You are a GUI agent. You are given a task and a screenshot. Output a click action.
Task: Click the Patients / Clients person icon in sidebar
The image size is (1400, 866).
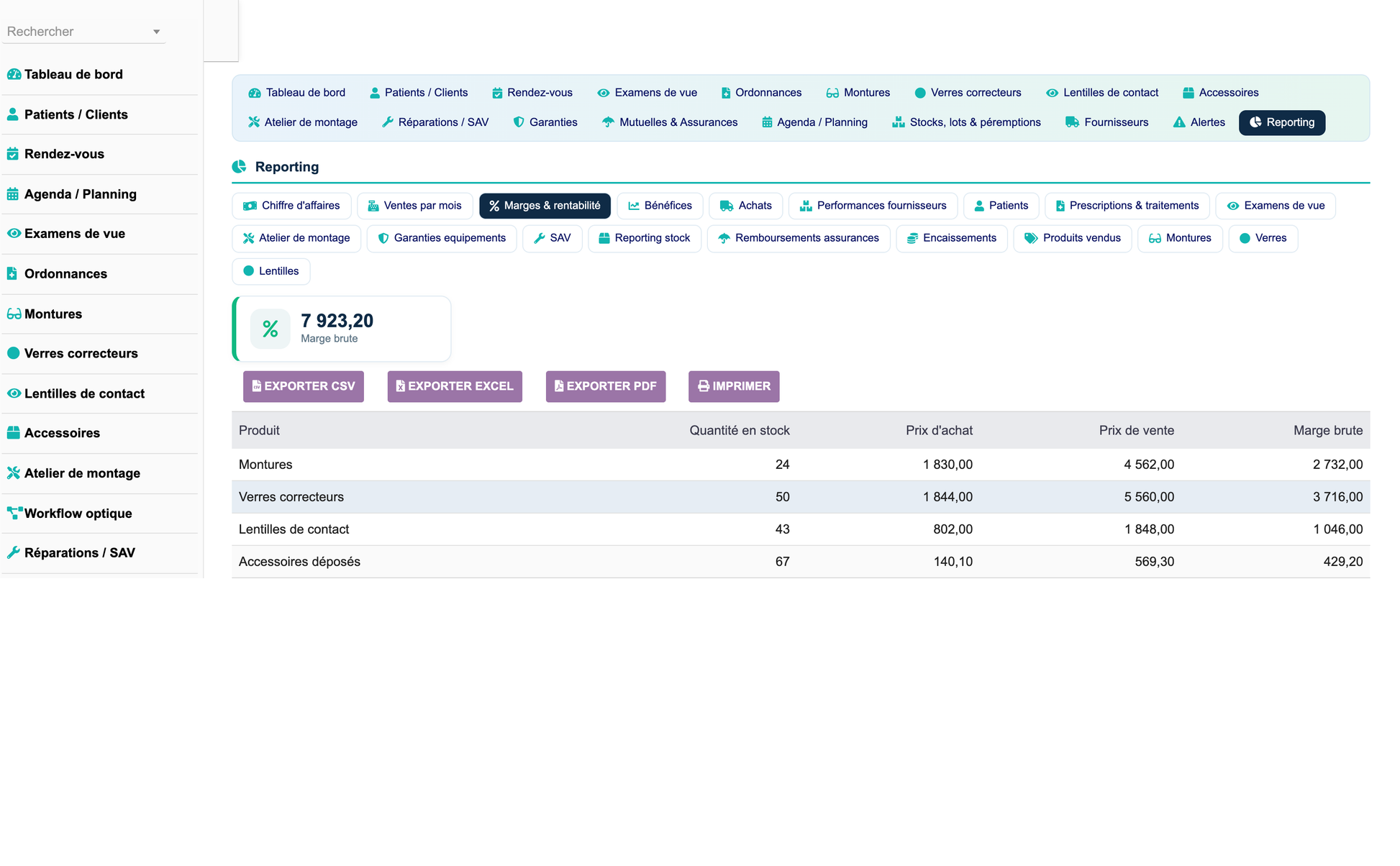13,114
